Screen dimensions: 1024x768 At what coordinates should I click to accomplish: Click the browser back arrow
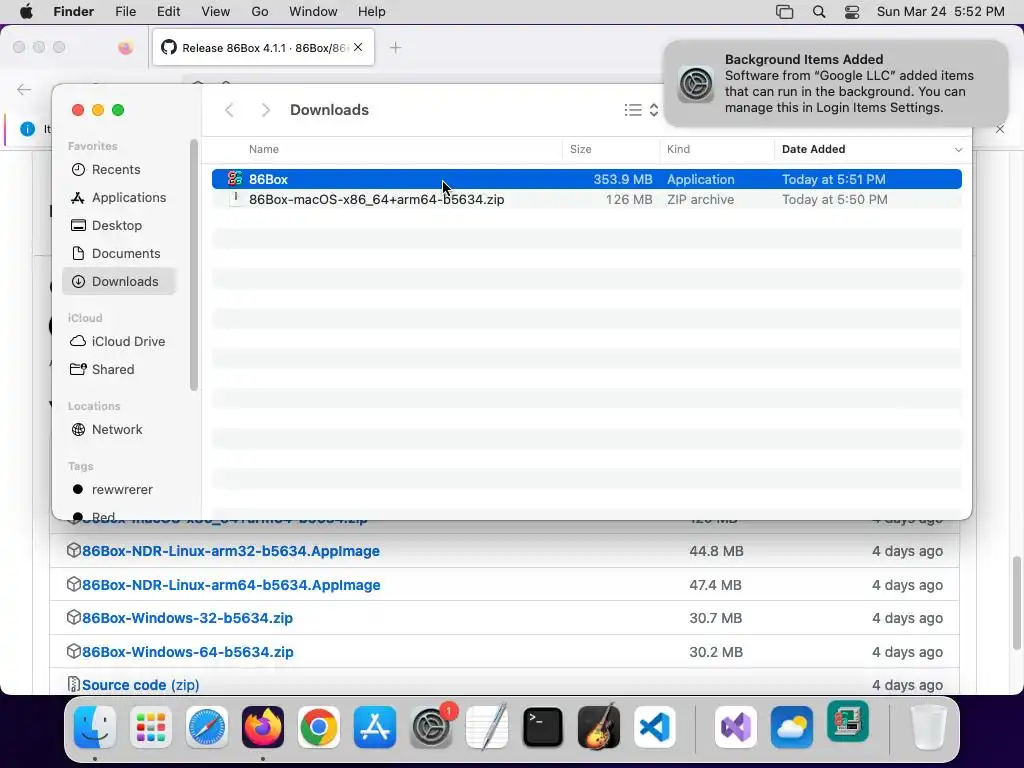click(x=24, y=89)
